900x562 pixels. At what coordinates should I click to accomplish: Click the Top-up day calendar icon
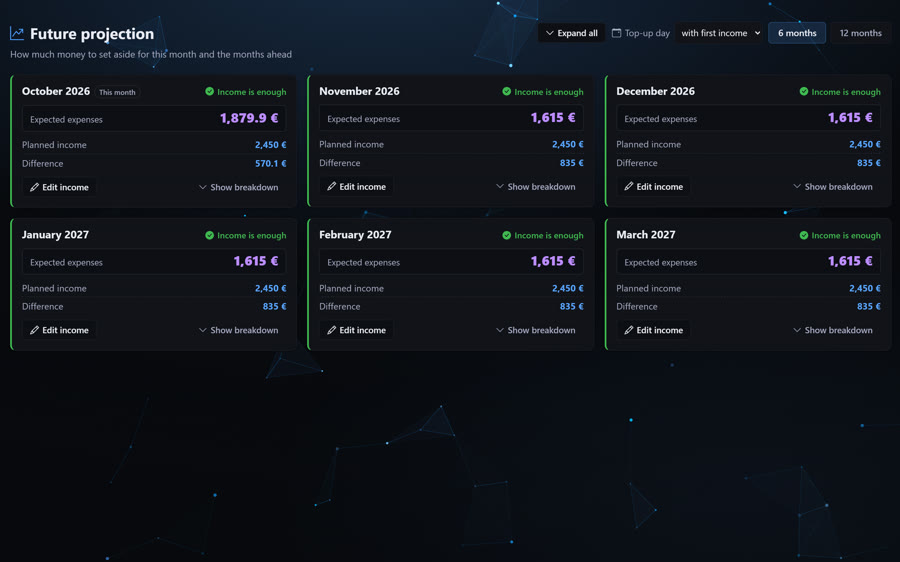coord(616,33)
